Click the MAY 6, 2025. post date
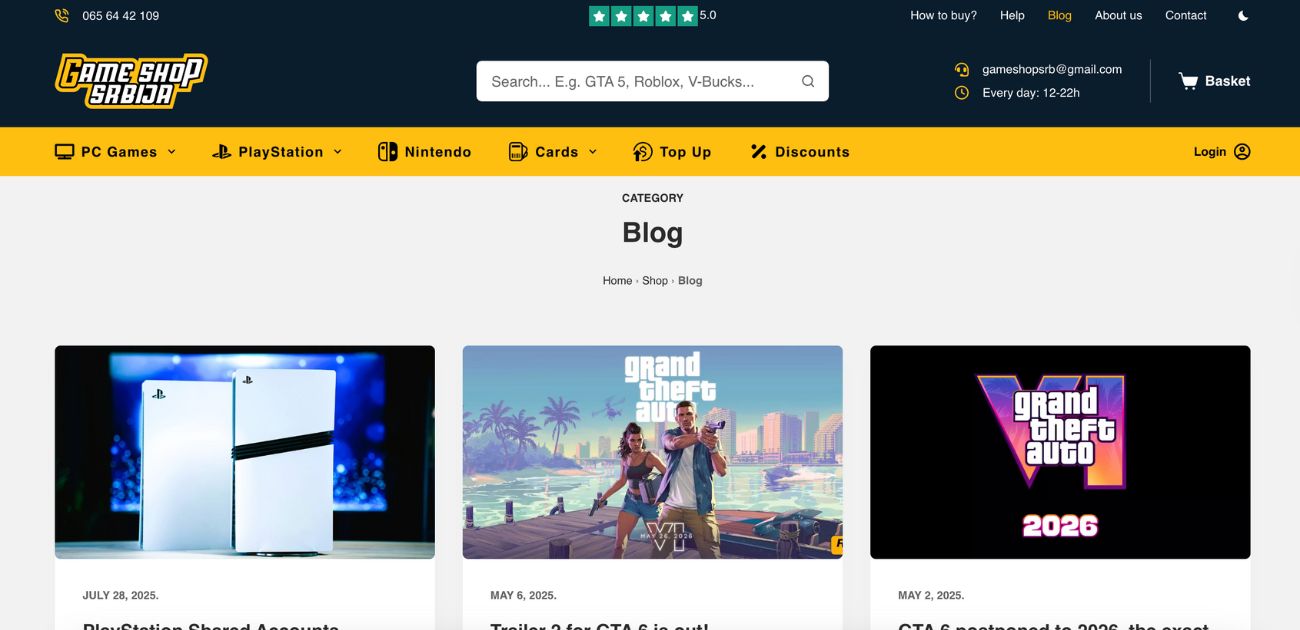This screenshot has width=1300, height=630. 523,596
